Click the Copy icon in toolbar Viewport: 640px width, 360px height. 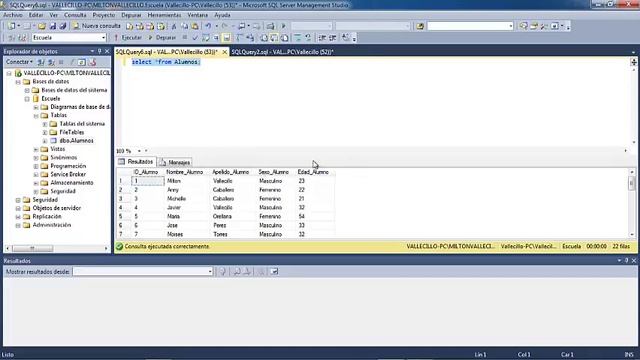(x=184, y=26)
